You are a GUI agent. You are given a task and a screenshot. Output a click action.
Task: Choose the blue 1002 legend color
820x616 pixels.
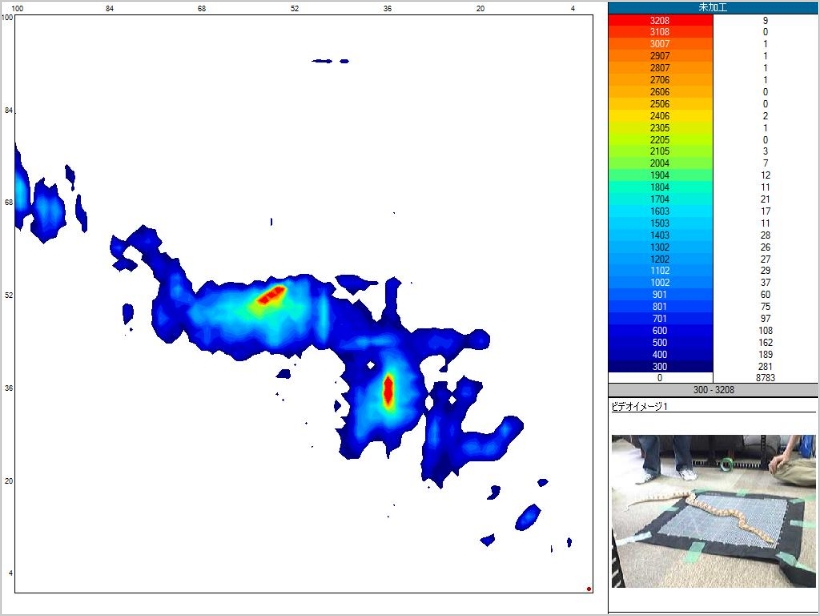[660, 283]
